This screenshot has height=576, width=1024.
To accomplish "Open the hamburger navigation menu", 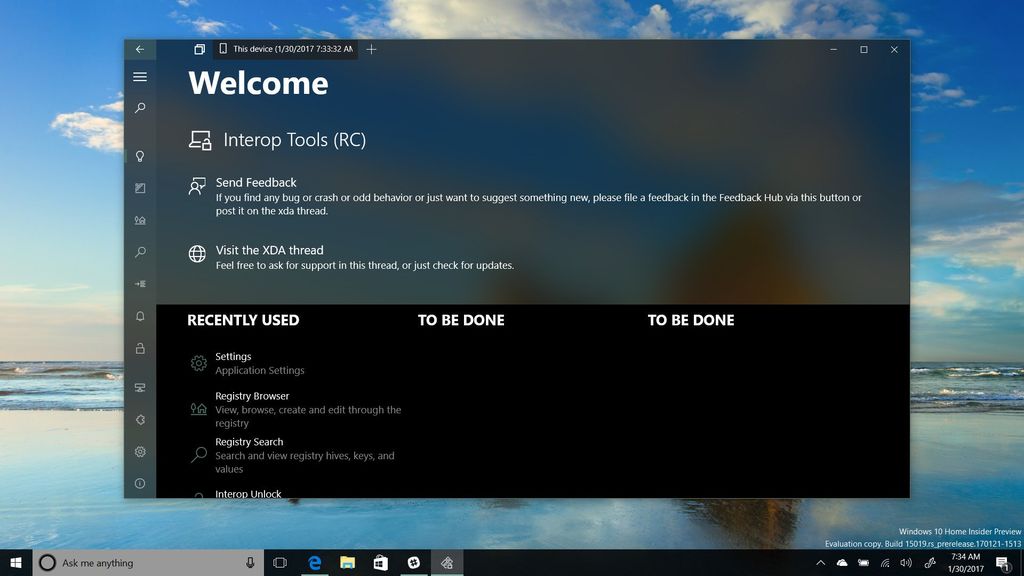I will point(140,76).
